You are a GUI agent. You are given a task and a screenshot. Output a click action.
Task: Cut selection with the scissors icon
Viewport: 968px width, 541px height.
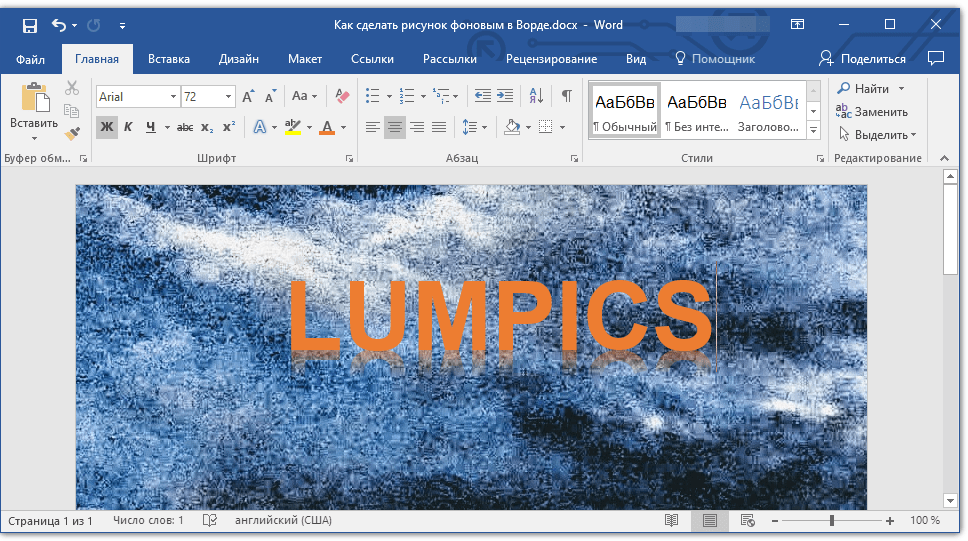(72, 88)
